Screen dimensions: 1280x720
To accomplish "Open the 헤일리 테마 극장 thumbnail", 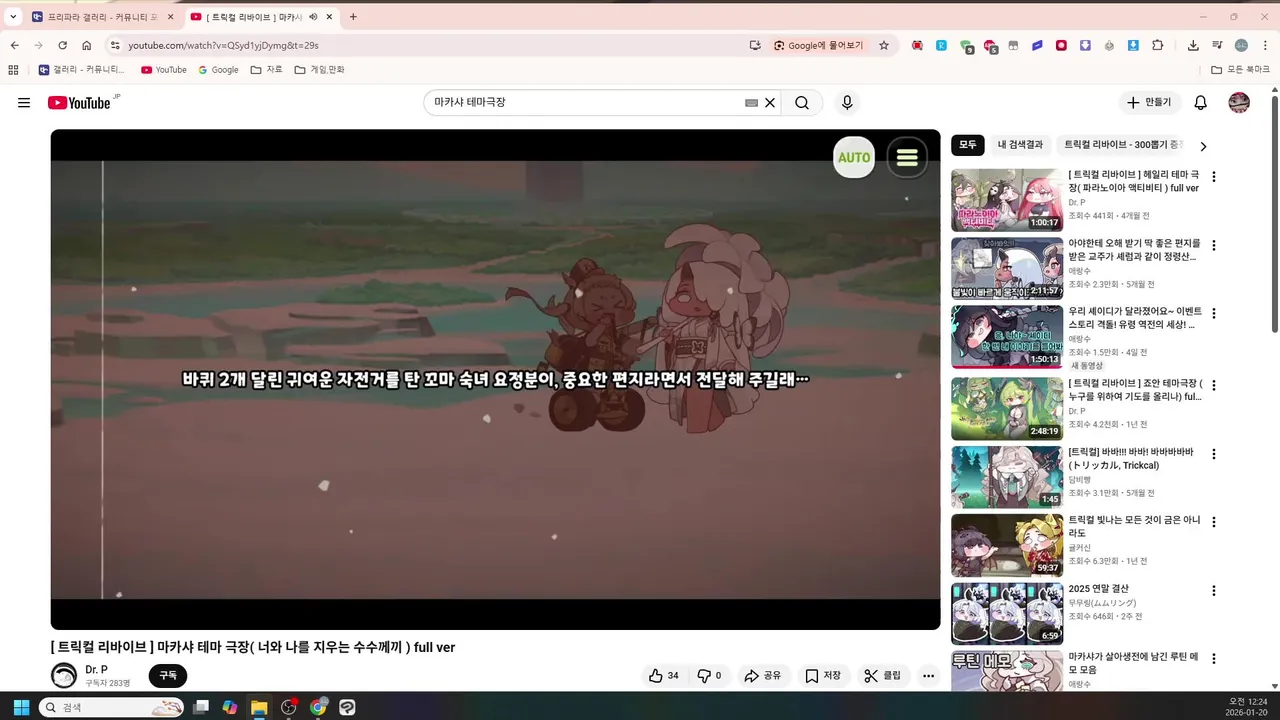I will tap(1007, 200).
